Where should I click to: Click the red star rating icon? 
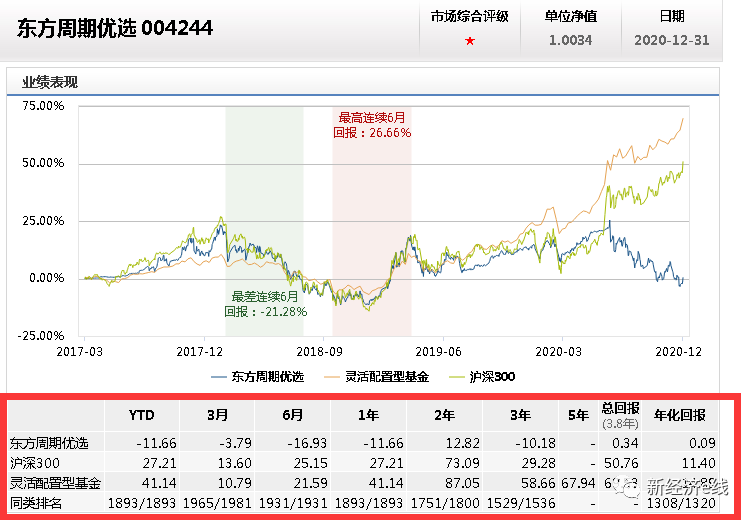coord(470,41)
